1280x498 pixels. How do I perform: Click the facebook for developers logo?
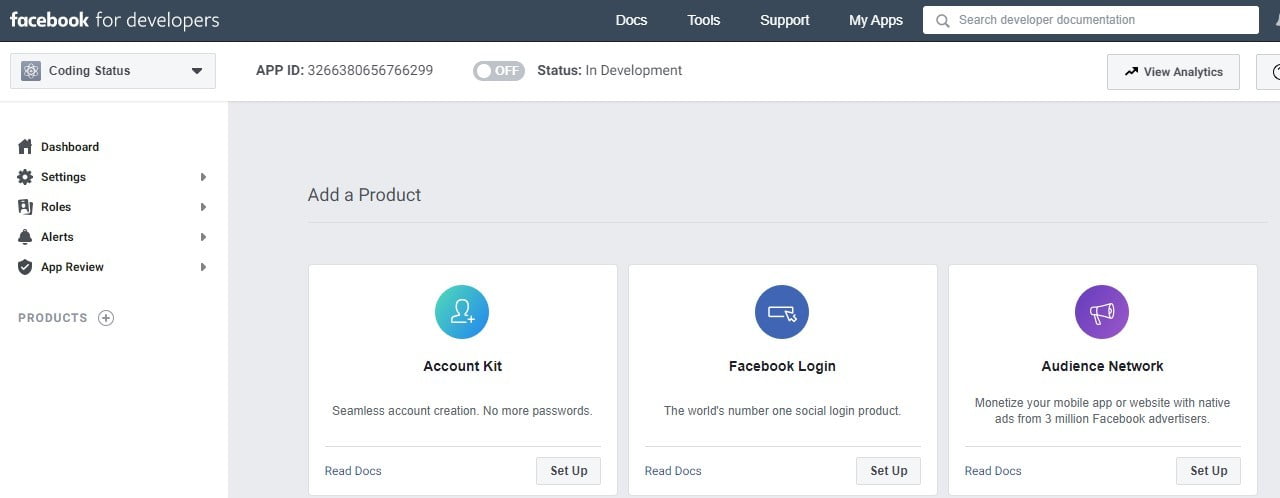coord(114,20)
